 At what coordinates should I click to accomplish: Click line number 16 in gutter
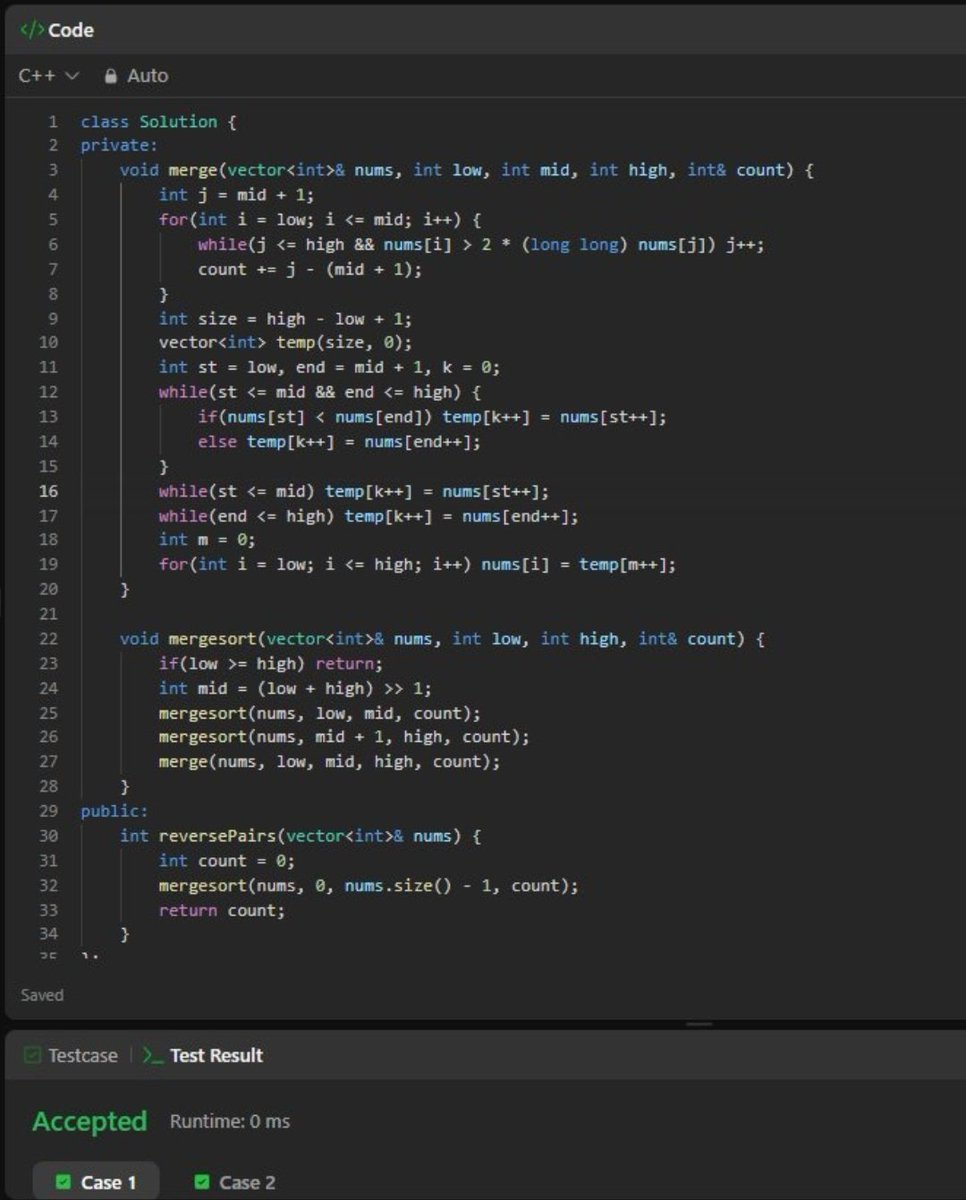tap(49, 491)
